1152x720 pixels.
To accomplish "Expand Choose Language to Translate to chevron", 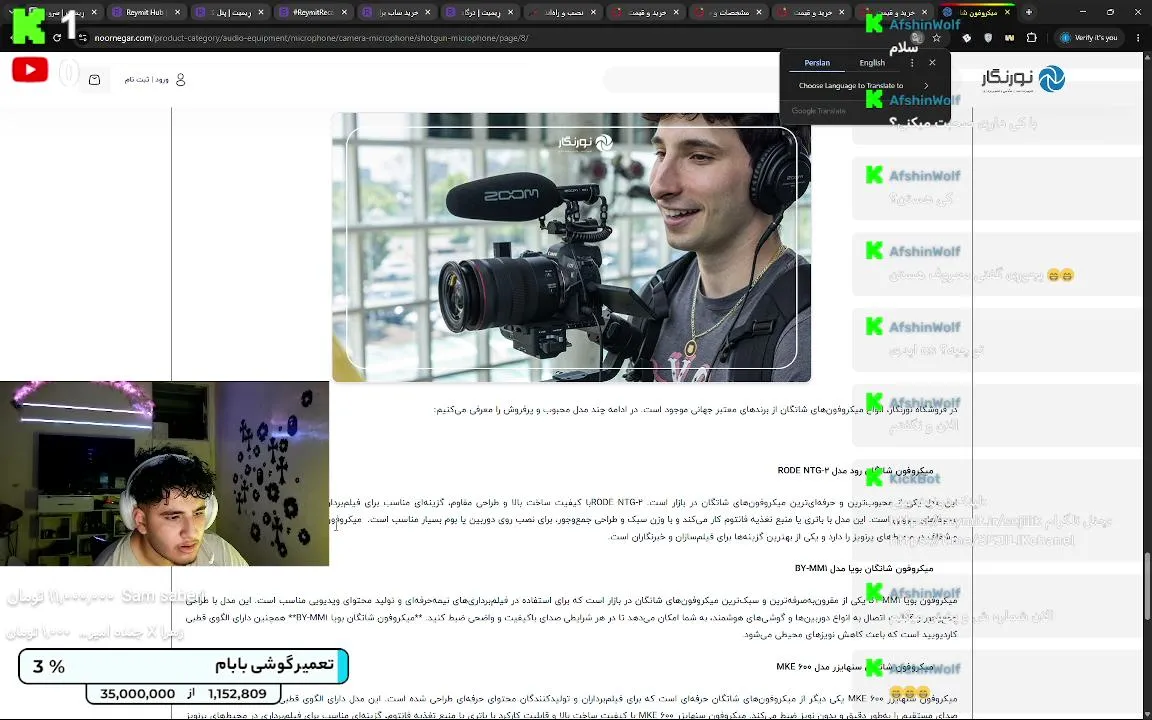I will coord(926,86).
